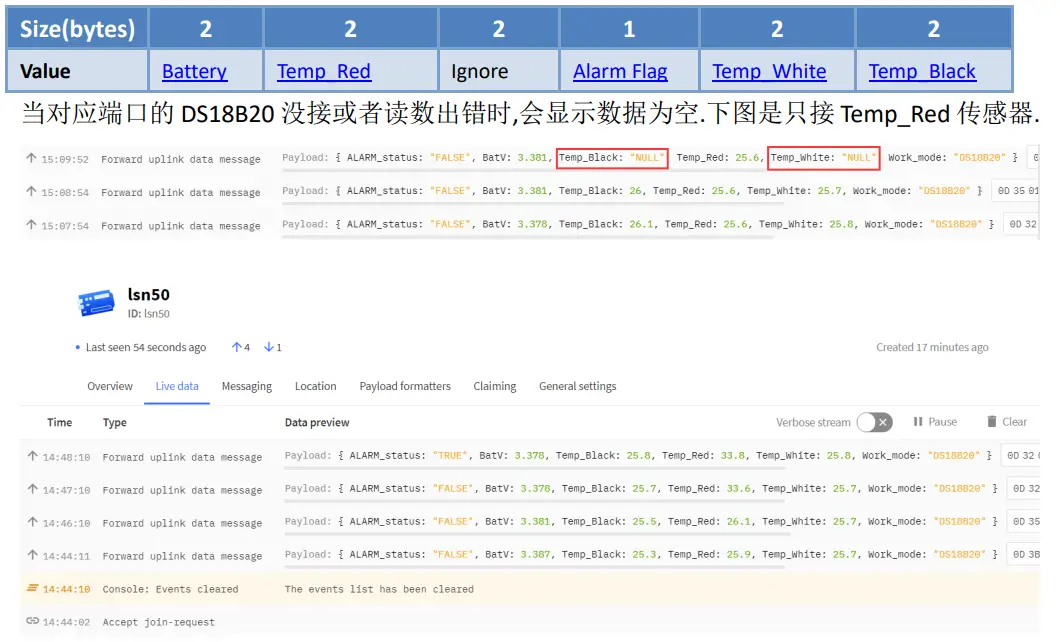Click the downlink count arrow icon
This screenshot has height=642, width=1060.
pyautogui.click(x=268, y=348)
